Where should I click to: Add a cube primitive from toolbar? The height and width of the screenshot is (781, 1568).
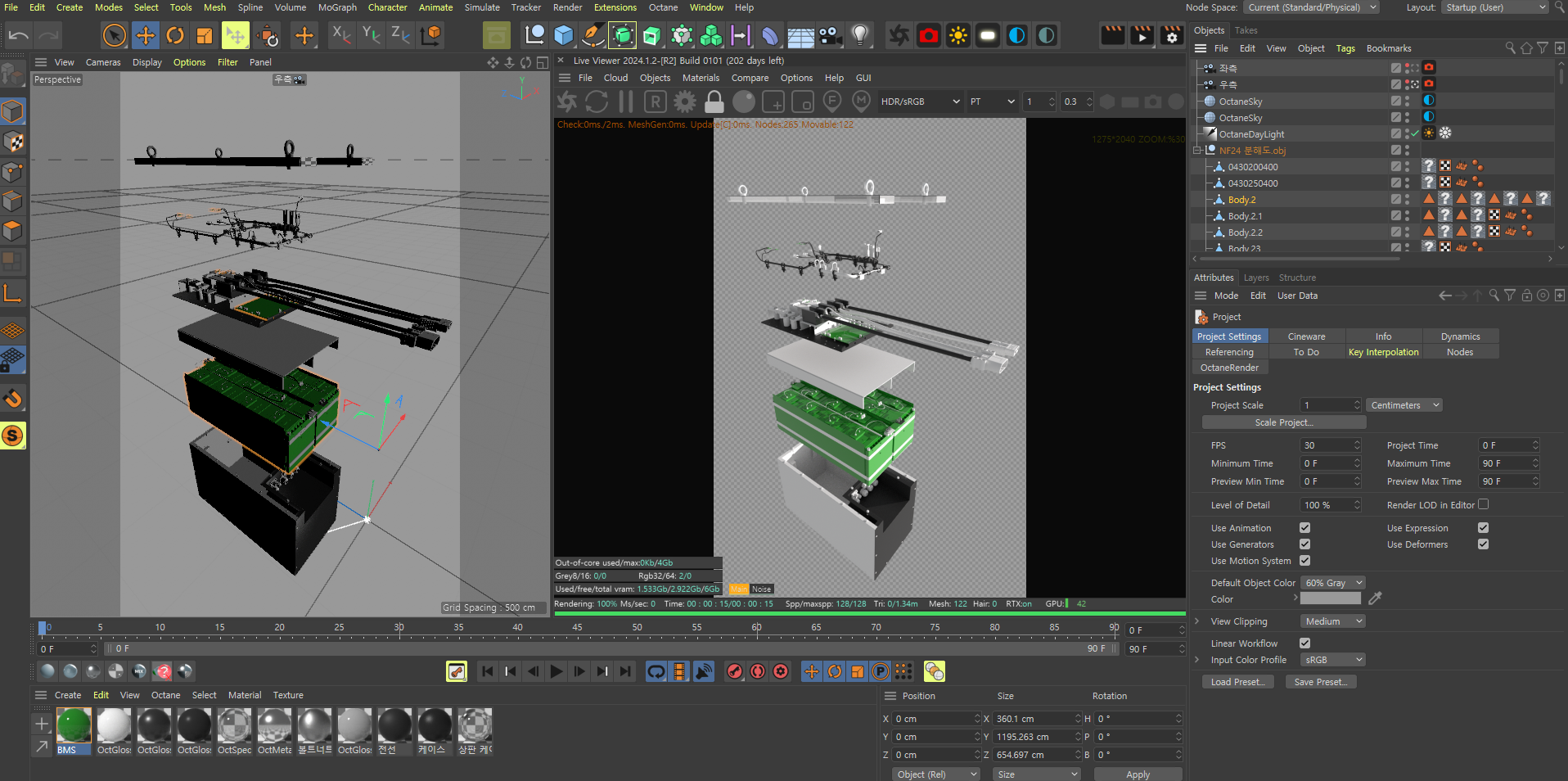[563, 35]
